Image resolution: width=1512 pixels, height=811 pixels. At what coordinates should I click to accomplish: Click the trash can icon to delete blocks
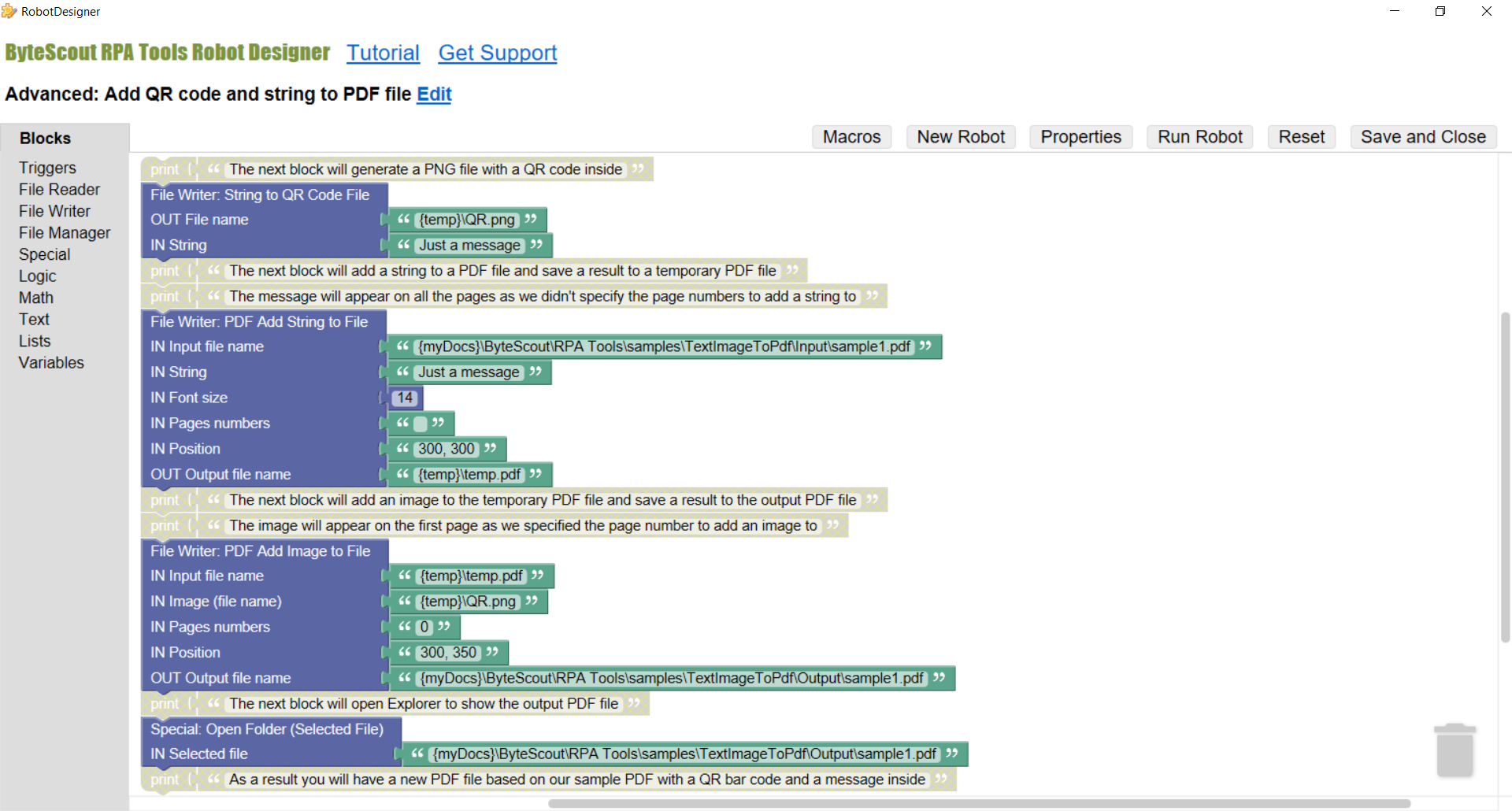[1455, 750]
